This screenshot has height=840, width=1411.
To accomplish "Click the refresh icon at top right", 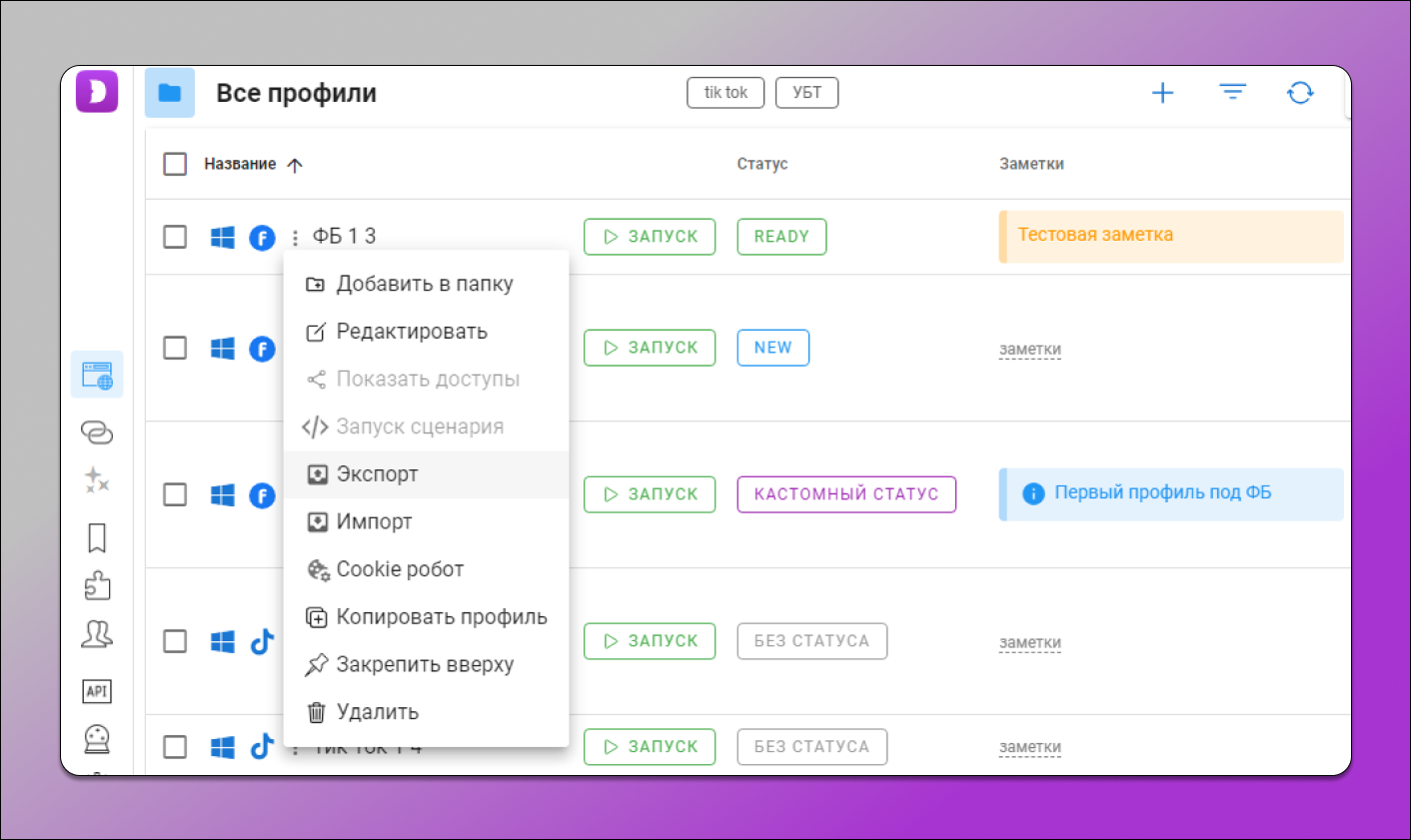I will tap(1300, 92).
